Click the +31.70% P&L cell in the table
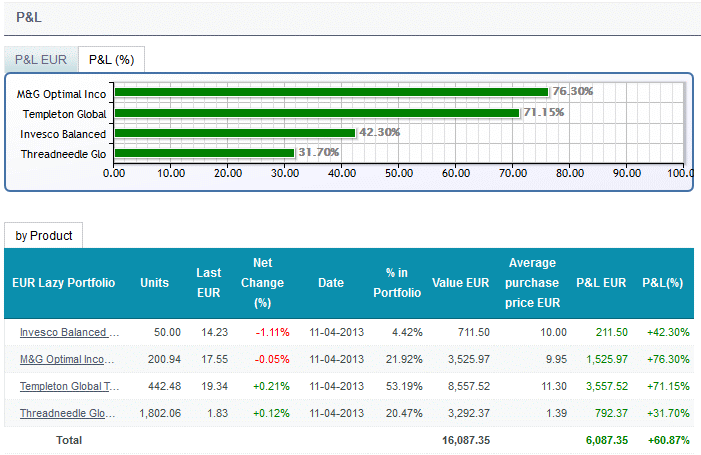The width and height of the screenshot is (701, 455). tap(668, 413)
